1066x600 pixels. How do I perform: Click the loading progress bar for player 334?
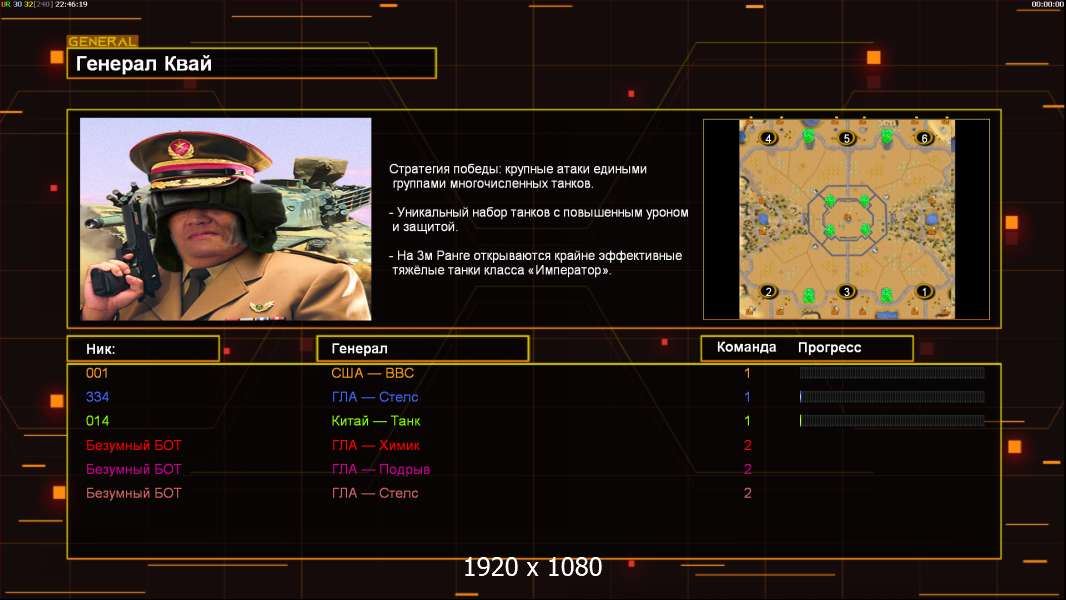[x=892, y=396]
